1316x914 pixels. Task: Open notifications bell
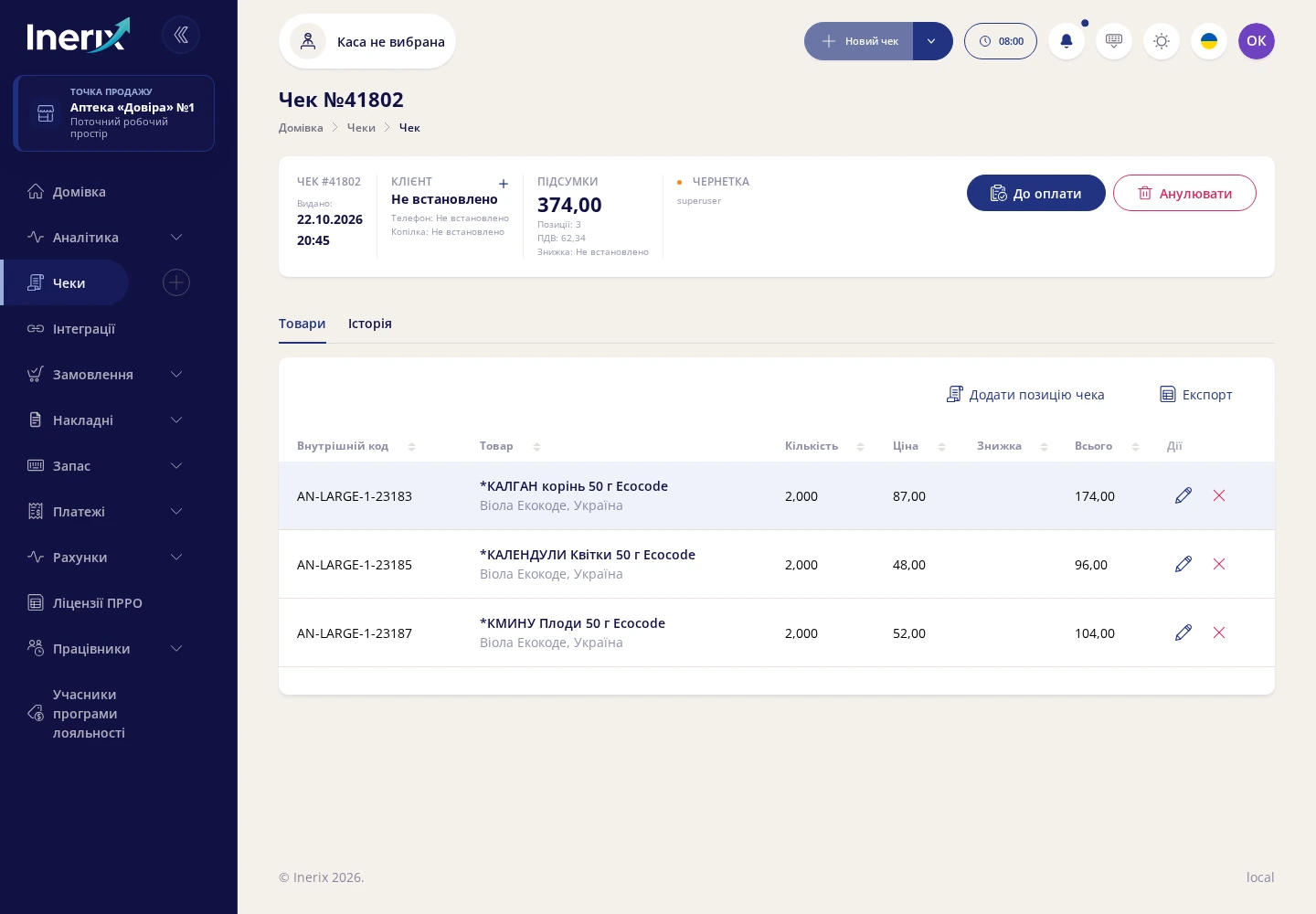1067,41
